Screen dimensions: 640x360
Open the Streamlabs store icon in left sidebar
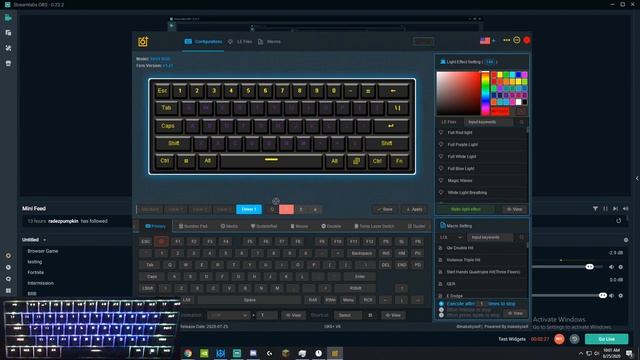click(x=8, y=64)
